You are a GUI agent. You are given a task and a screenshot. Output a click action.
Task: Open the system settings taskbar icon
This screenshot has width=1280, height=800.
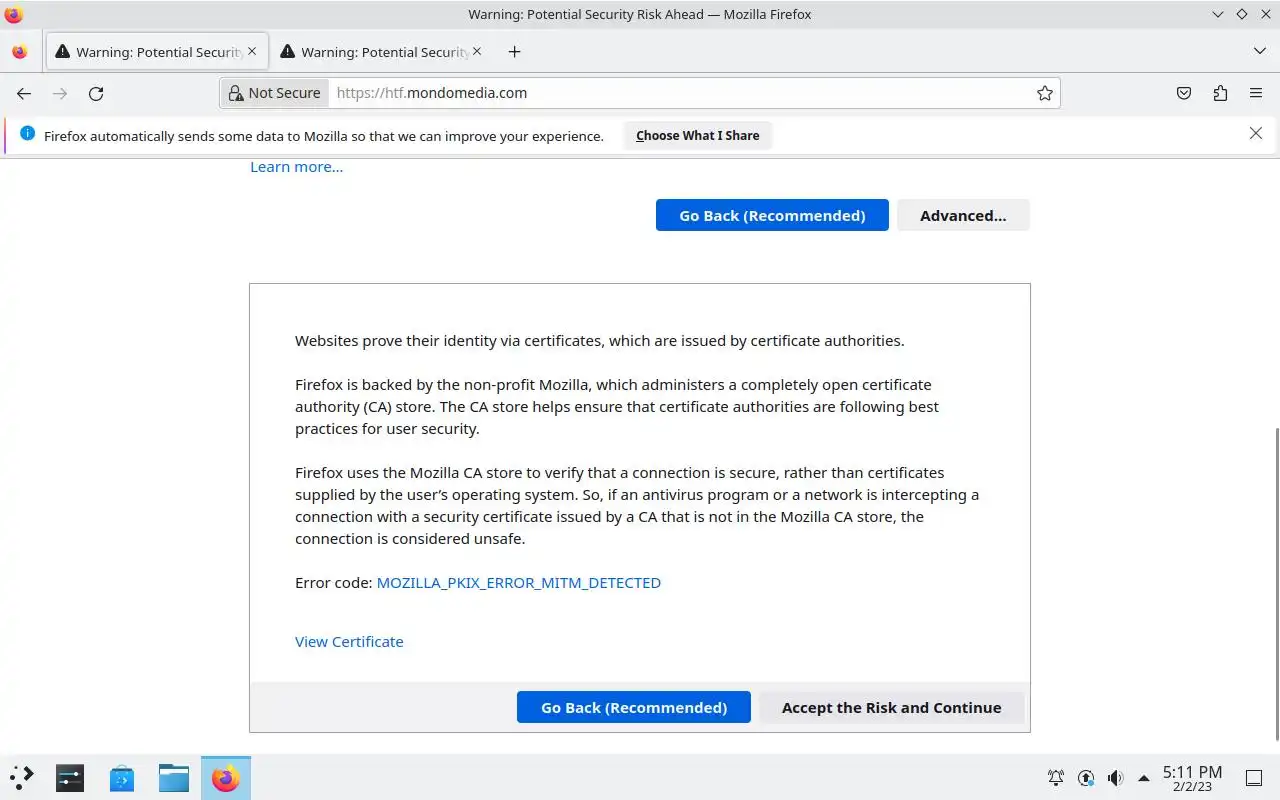[70, 777]
